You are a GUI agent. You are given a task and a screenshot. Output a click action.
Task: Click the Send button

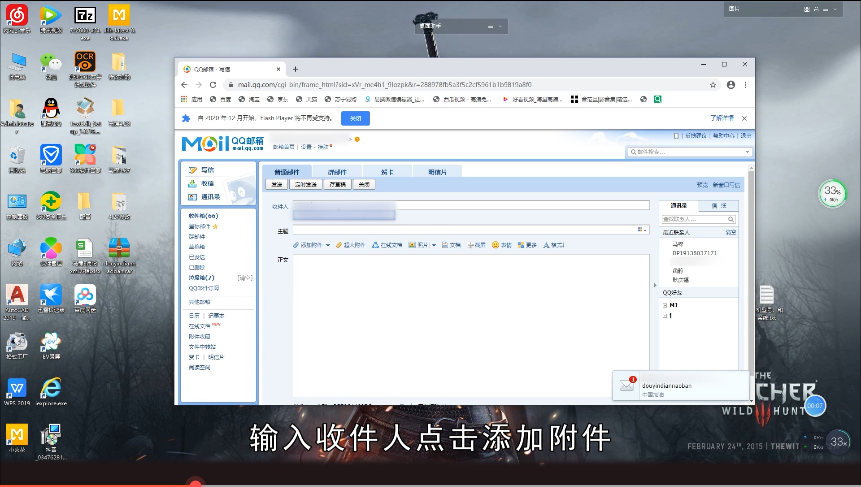point(277,184)
